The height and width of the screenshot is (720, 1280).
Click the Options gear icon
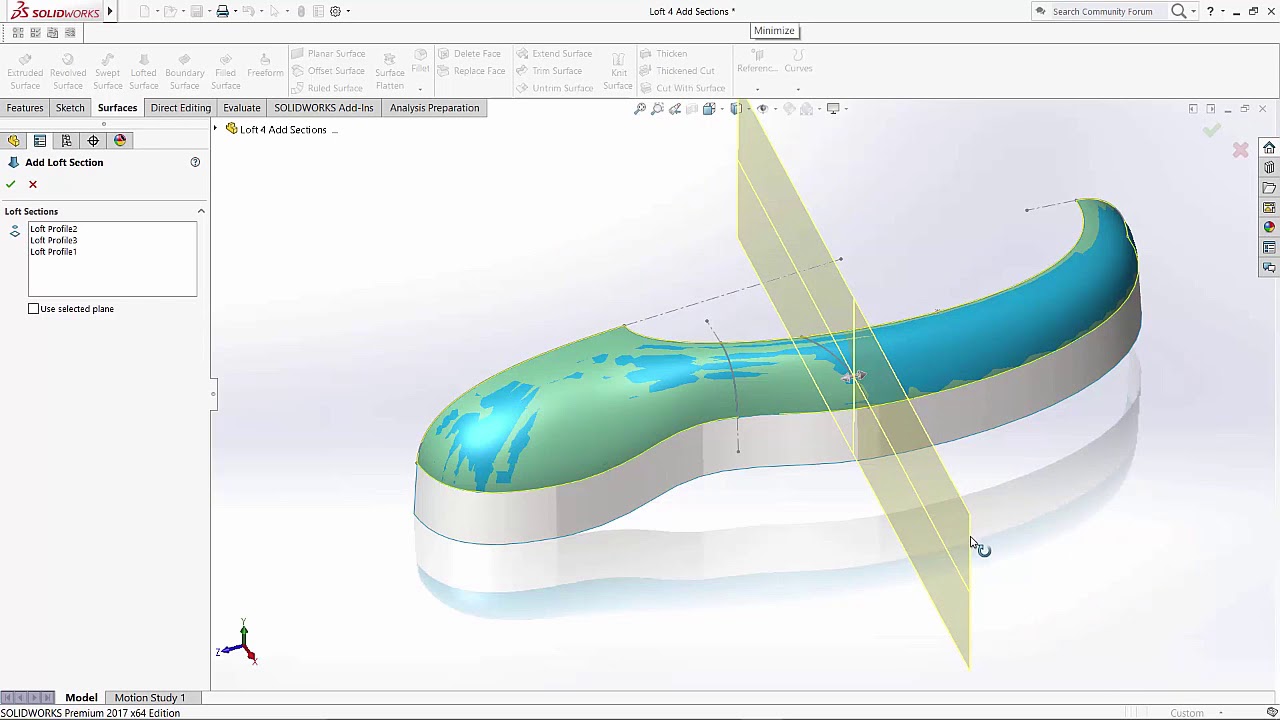(335, 11)
